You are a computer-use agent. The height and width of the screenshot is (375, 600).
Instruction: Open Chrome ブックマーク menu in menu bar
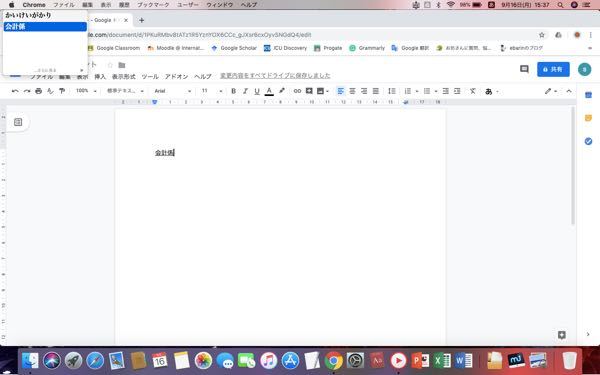pyautogui.click(x=153, y=5)
